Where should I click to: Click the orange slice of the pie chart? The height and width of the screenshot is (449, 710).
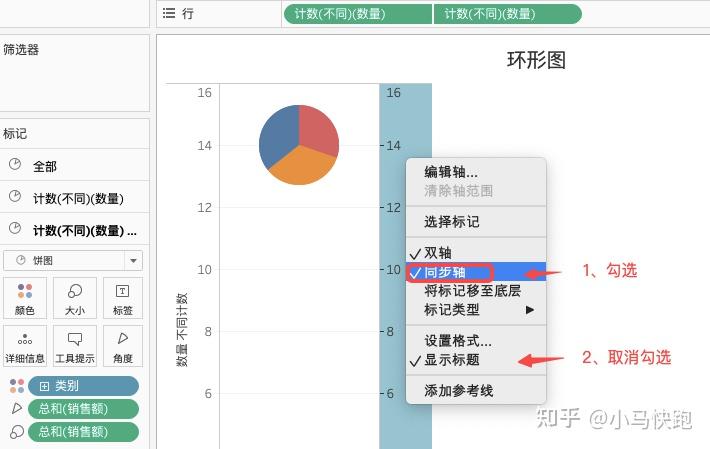point(302,167)
